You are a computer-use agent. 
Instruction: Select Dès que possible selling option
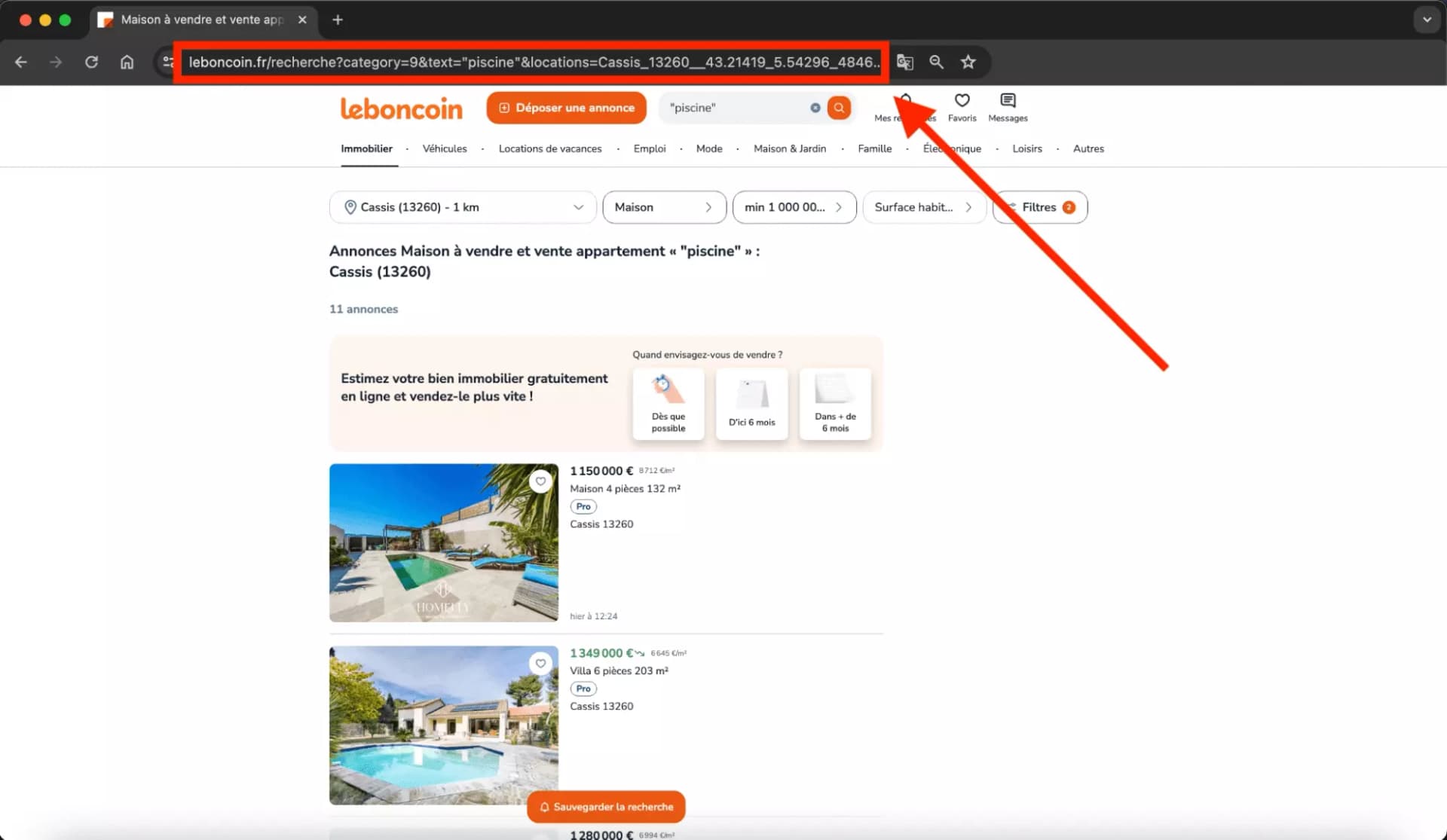click(x=668, y=404)
